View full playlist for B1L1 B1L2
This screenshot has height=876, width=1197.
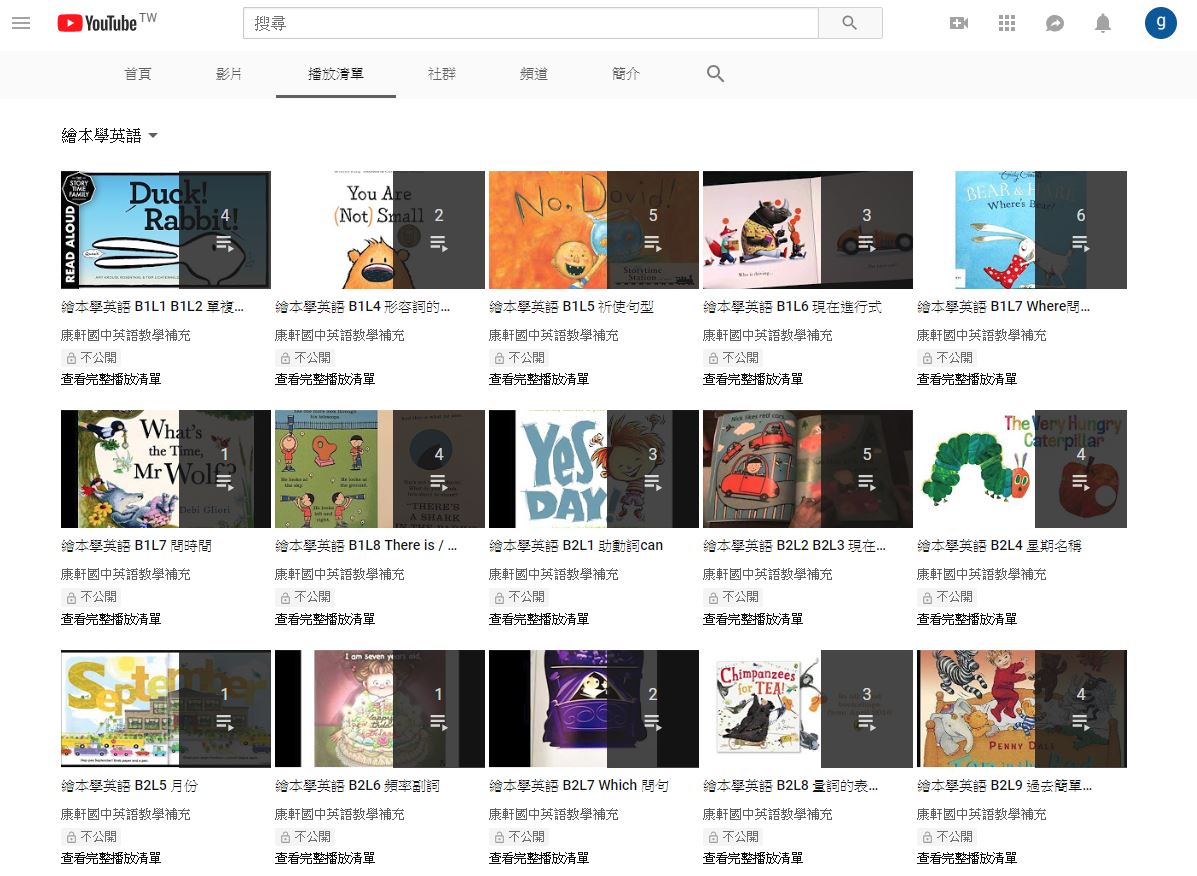(111, 379)
